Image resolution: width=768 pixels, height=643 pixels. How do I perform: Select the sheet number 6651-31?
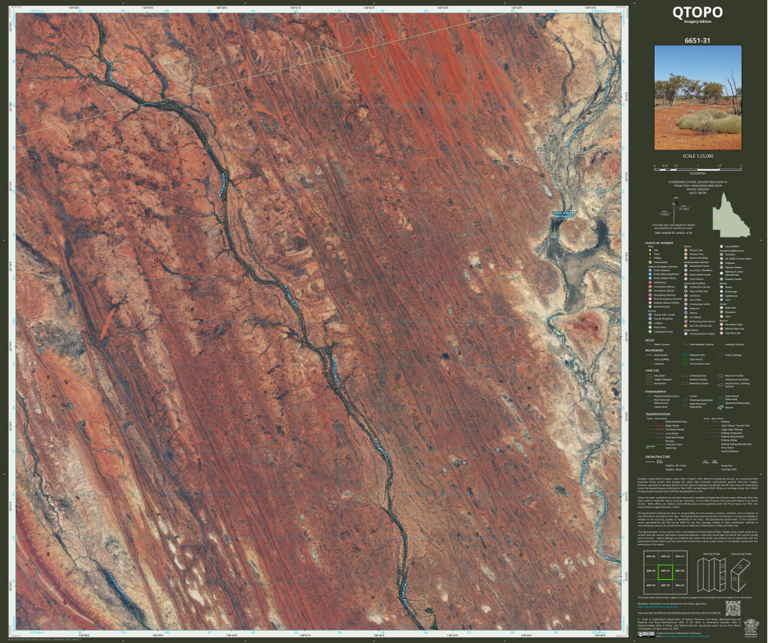(697, 41)
